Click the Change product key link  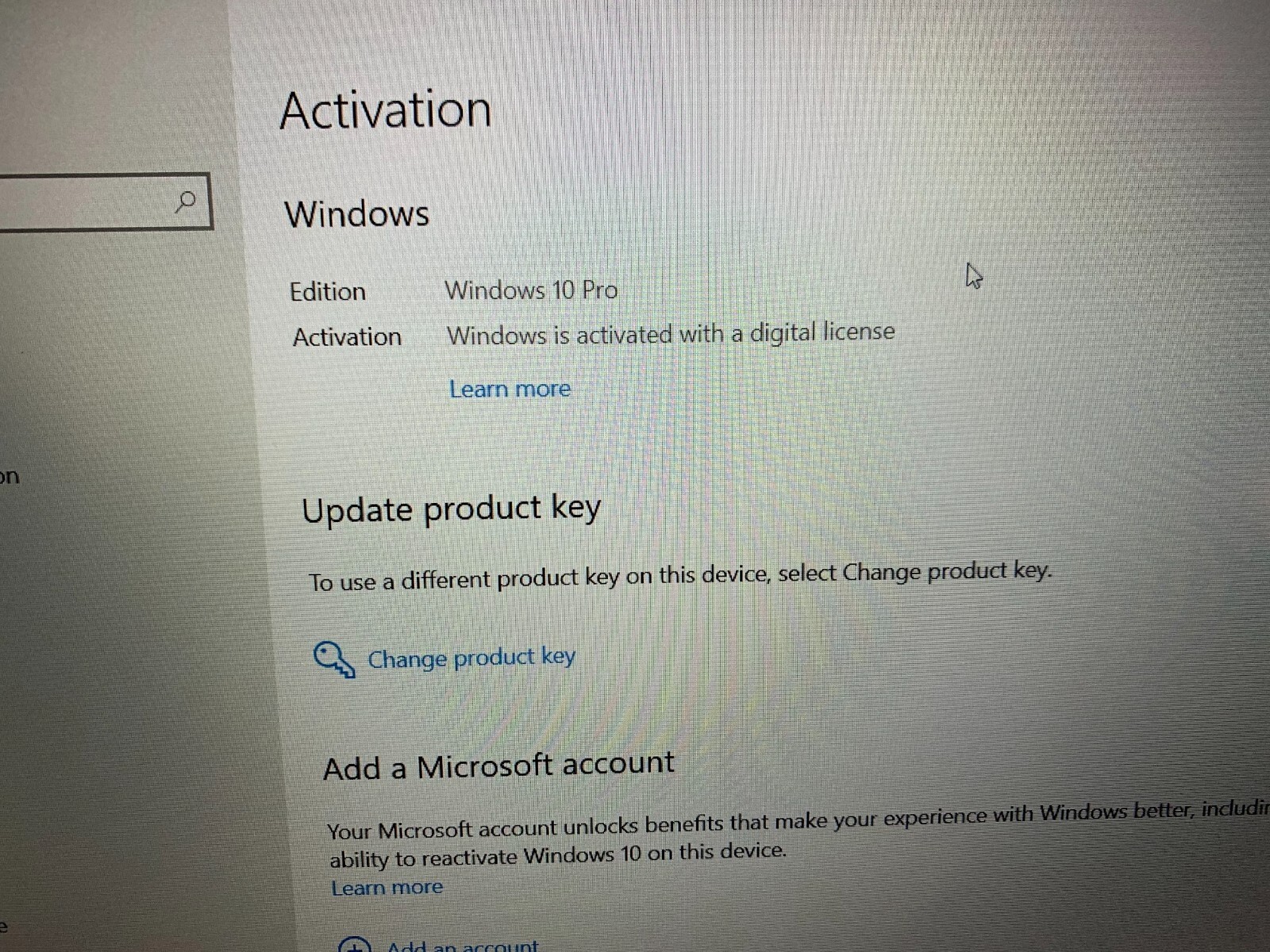click(x=471, y=658)
